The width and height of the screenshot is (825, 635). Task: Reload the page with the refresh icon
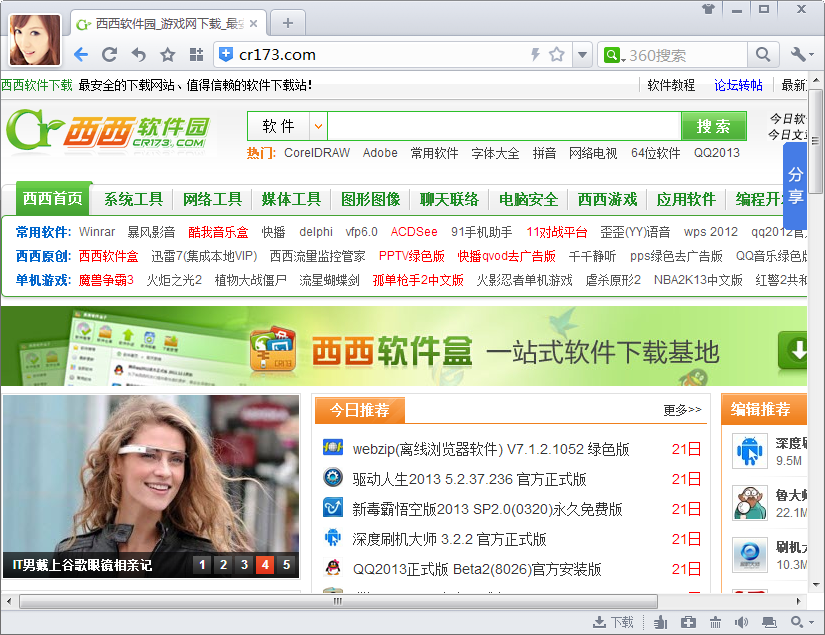[x=109, y=54]
